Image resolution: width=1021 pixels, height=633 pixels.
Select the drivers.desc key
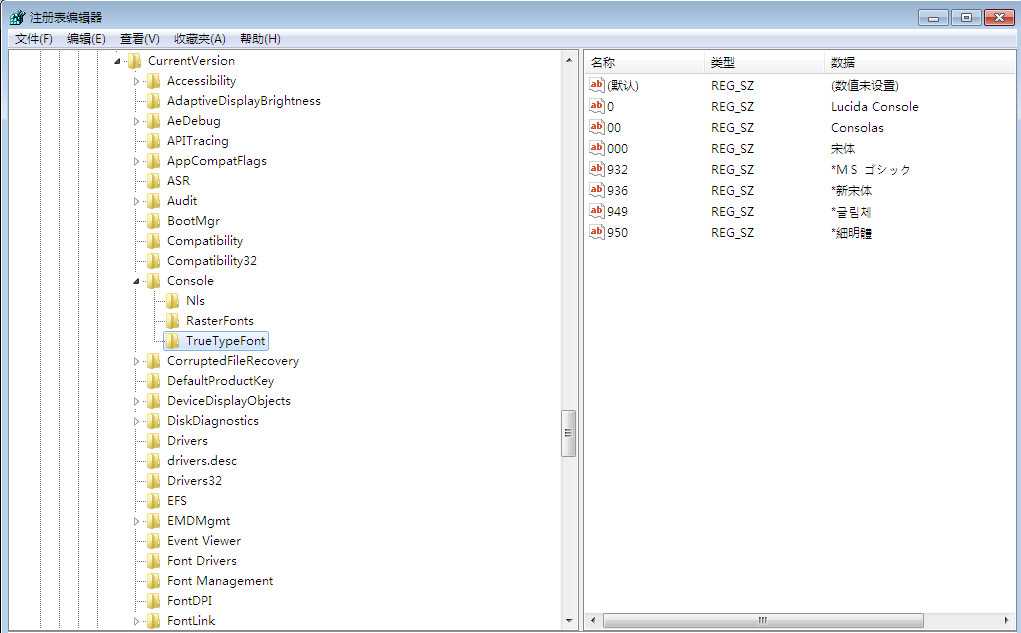click(x=202, y=461)
